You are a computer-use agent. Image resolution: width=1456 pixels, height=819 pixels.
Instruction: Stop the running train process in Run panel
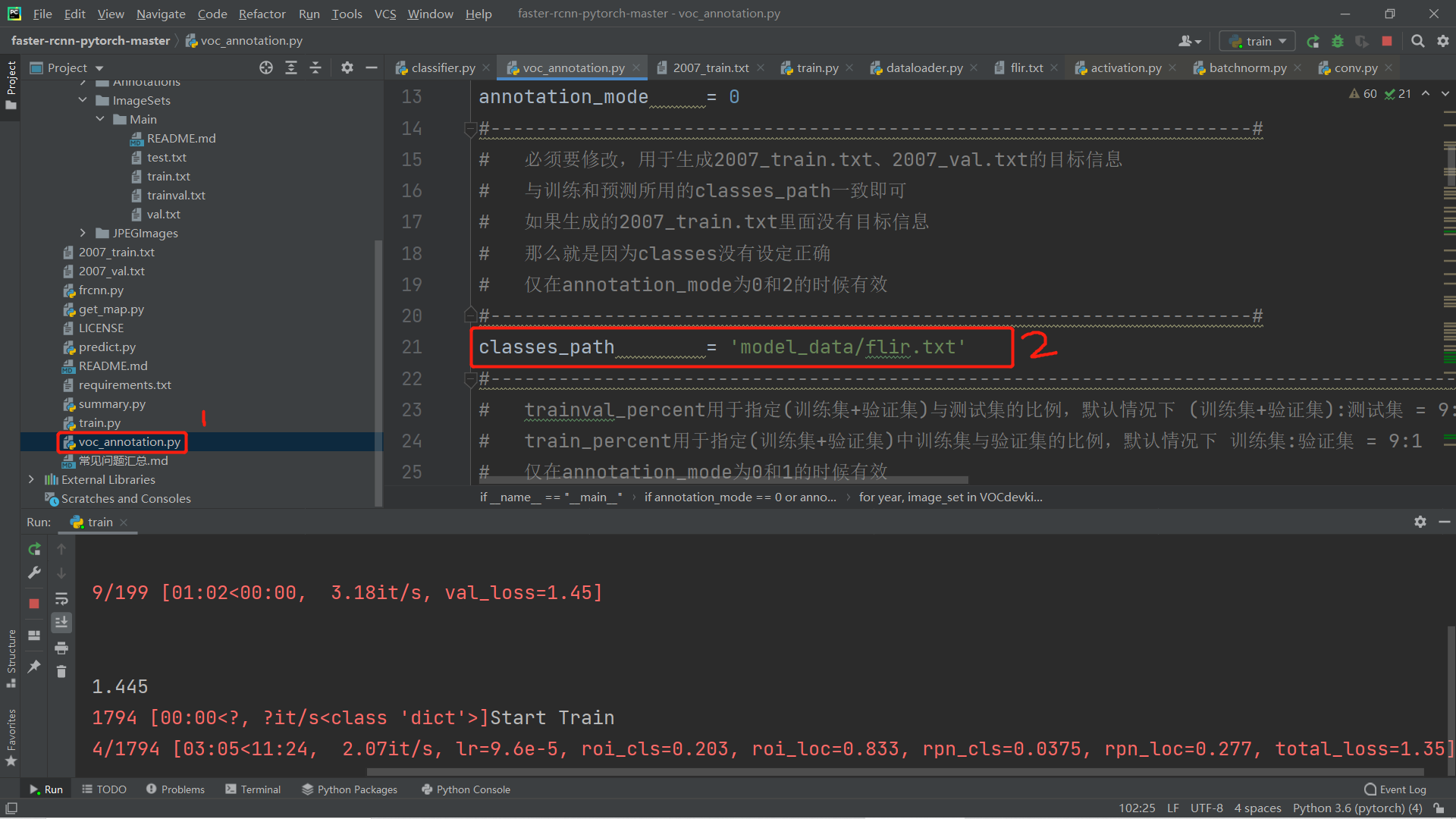point(34,604)
